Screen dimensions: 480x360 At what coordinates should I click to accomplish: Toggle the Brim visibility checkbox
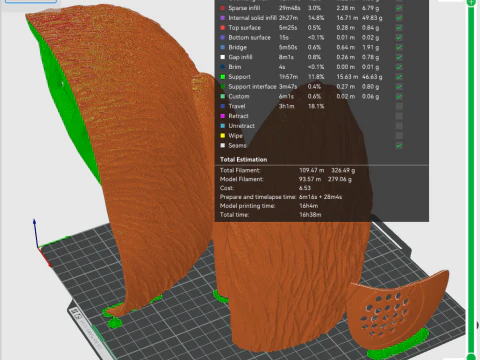(x=399, y=67)
